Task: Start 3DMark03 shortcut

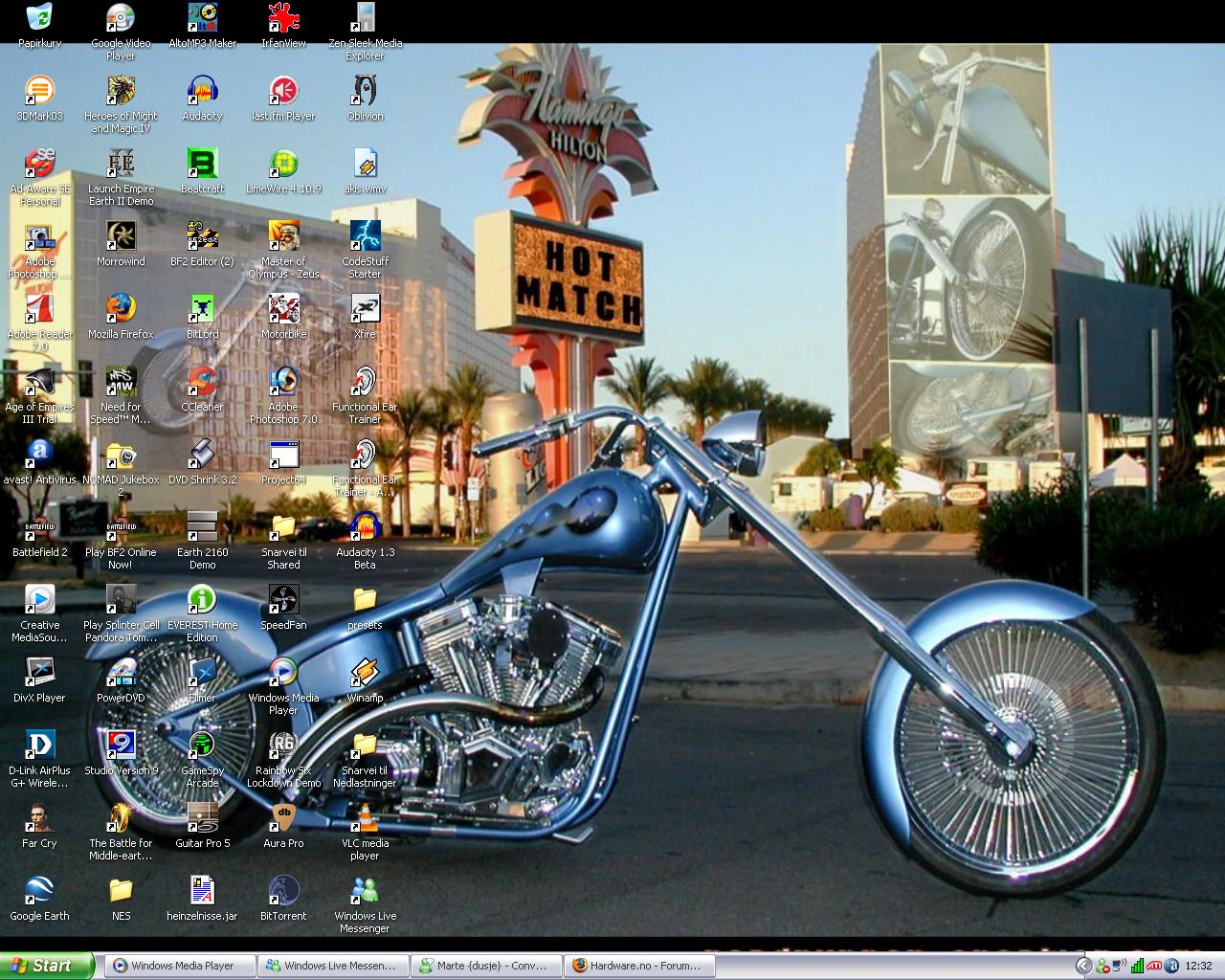Action: point(39,98)
